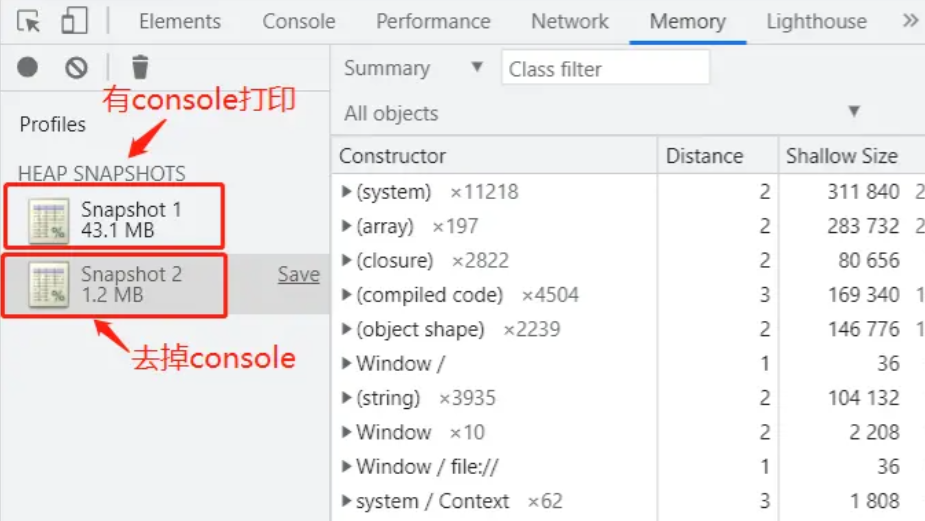Toggle the device toolbar icon

tap(74, 21)
